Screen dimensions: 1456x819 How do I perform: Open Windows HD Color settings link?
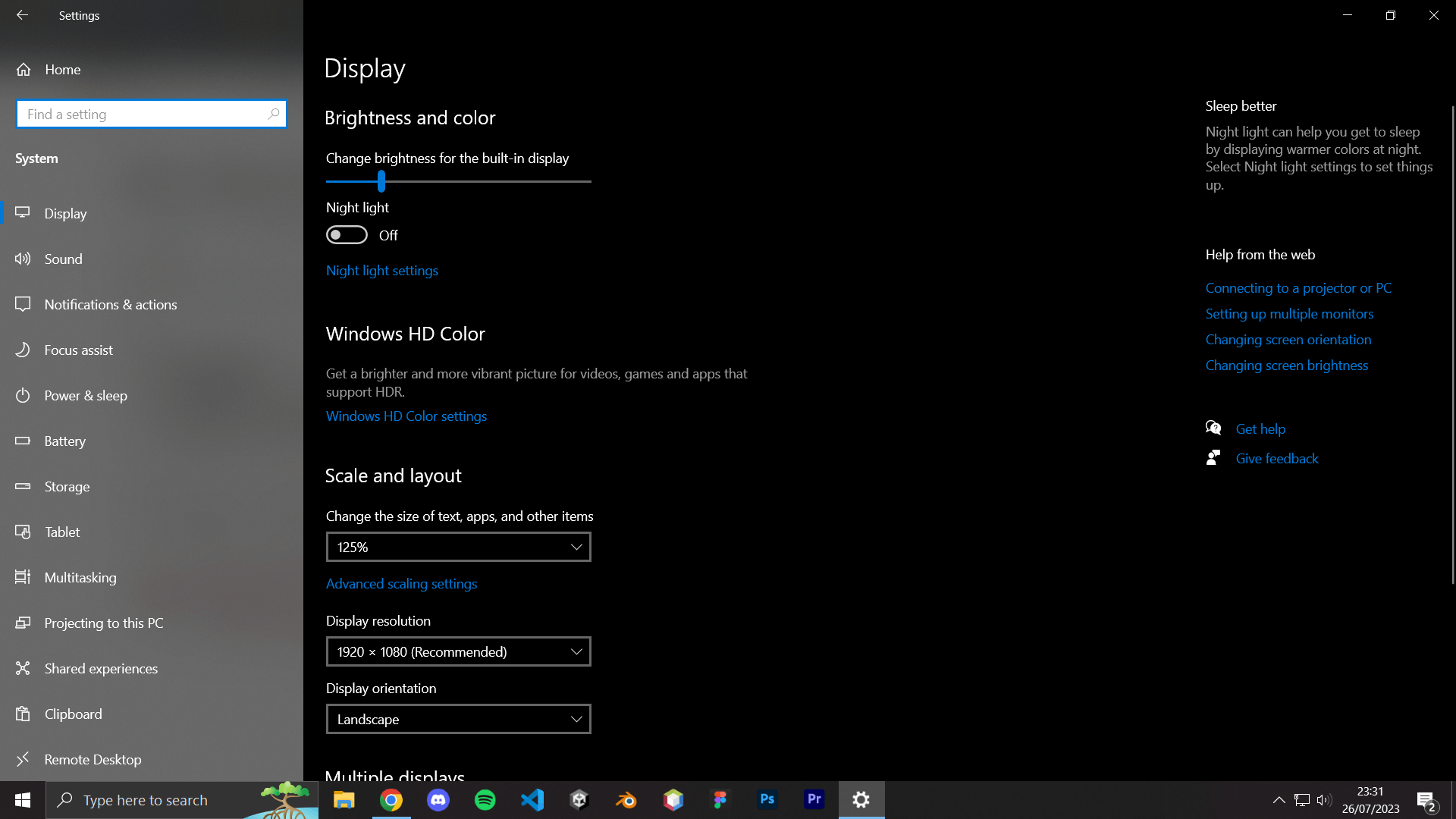pos(406,416)
